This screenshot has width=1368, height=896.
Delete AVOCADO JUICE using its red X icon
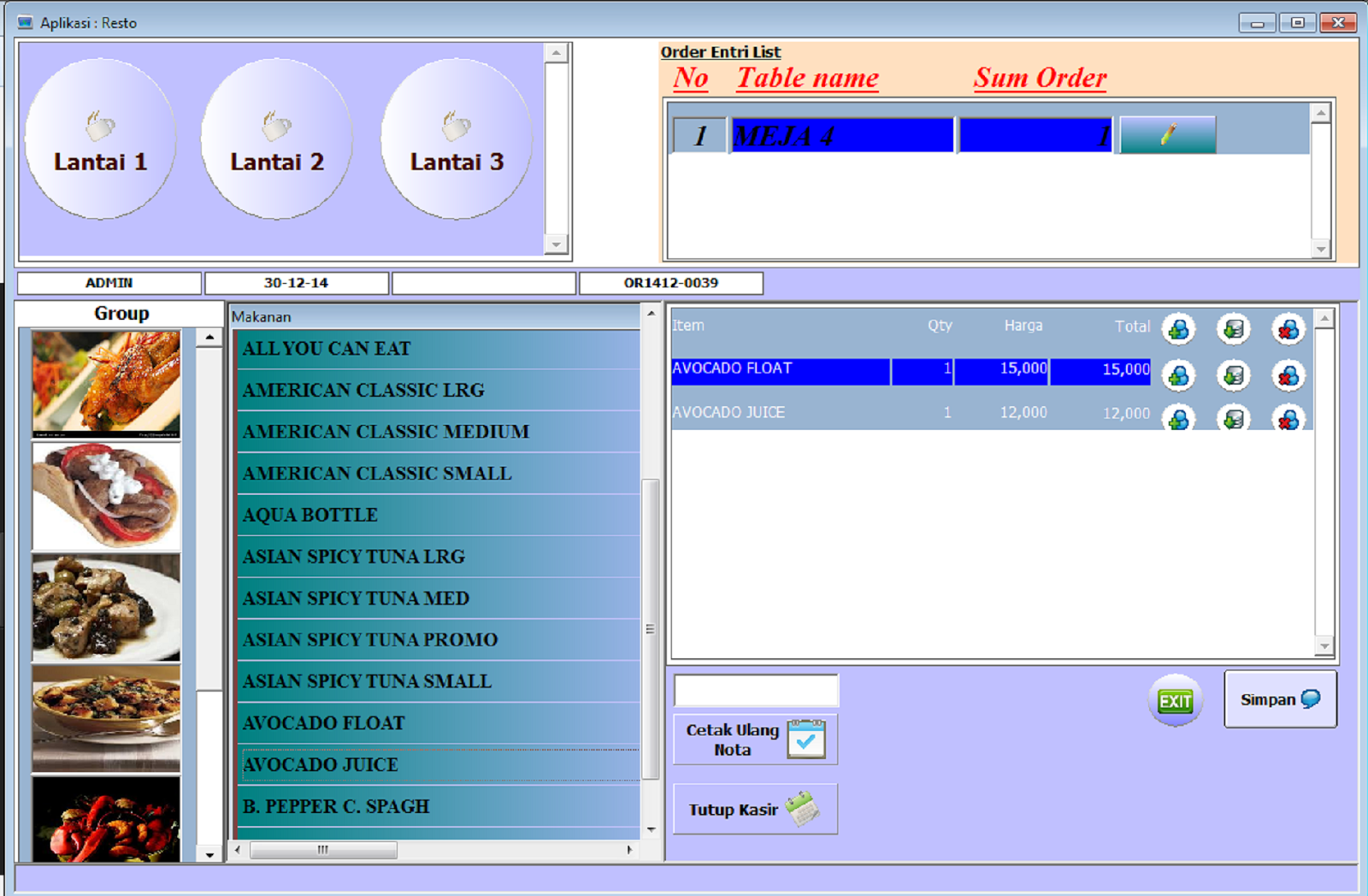point(1288,418)
